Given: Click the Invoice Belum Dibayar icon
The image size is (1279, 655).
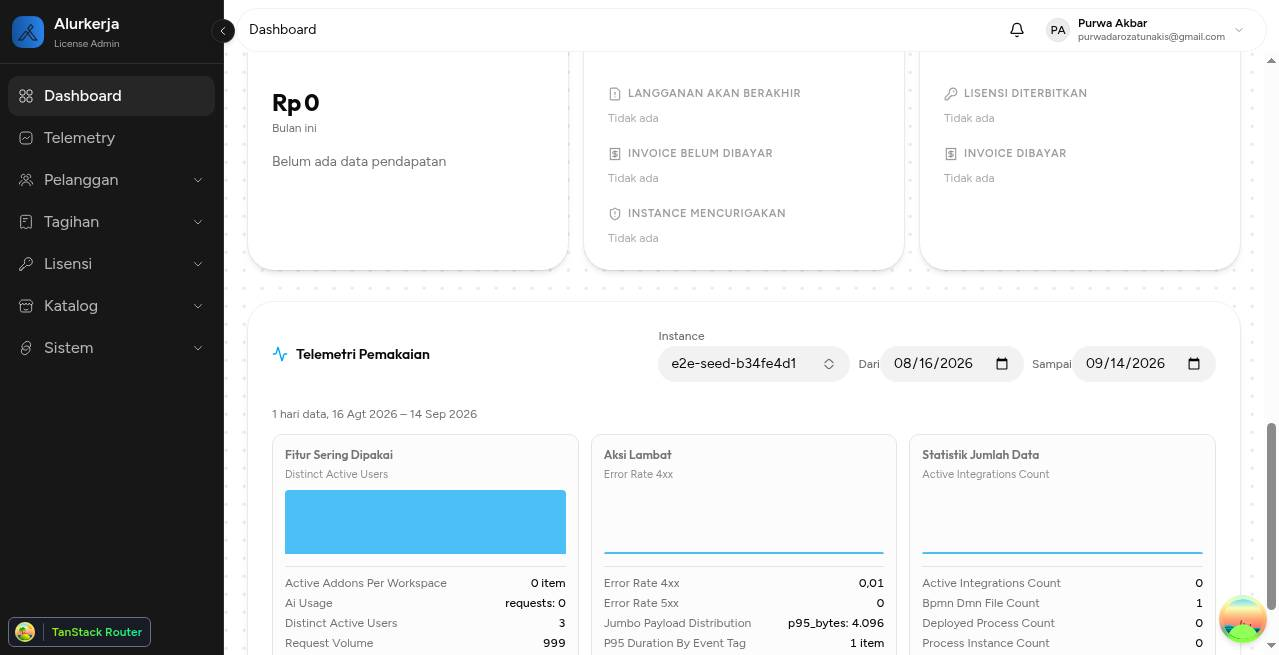Looking at the screenshot, I should point(615,154).
